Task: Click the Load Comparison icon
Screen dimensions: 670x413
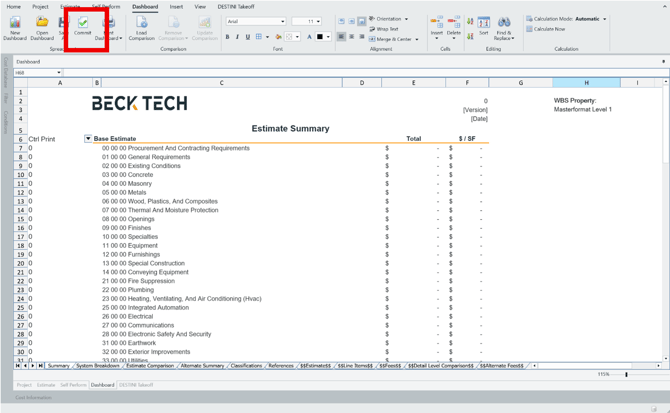Action: 141,22
